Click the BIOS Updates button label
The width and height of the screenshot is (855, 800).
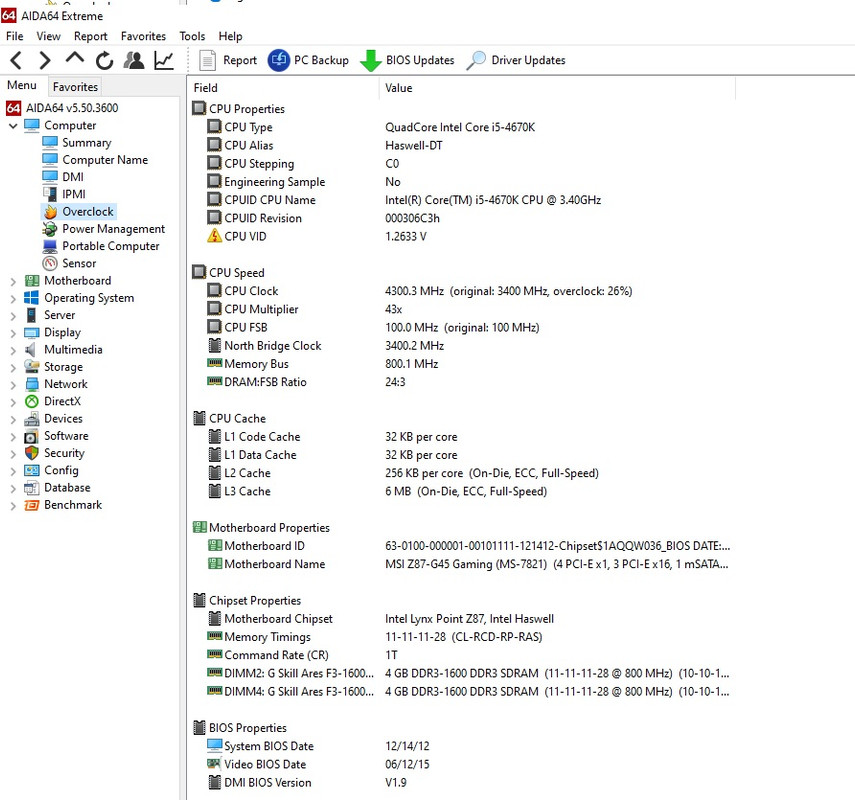tap(420, 61)
